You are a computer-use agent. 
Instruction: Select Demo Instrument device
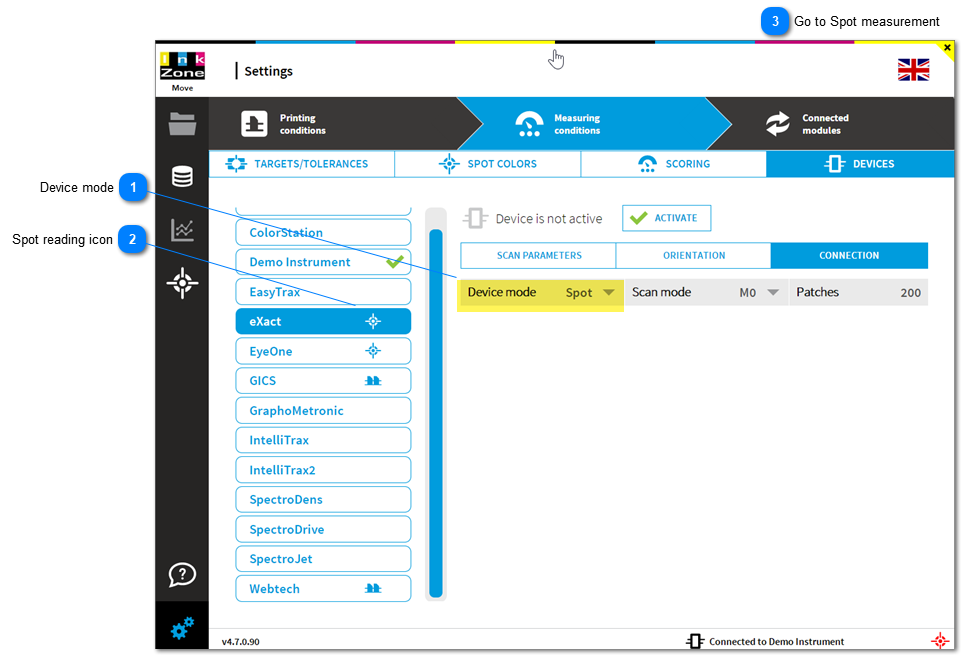pyautogui.click(x=323, y=261)
